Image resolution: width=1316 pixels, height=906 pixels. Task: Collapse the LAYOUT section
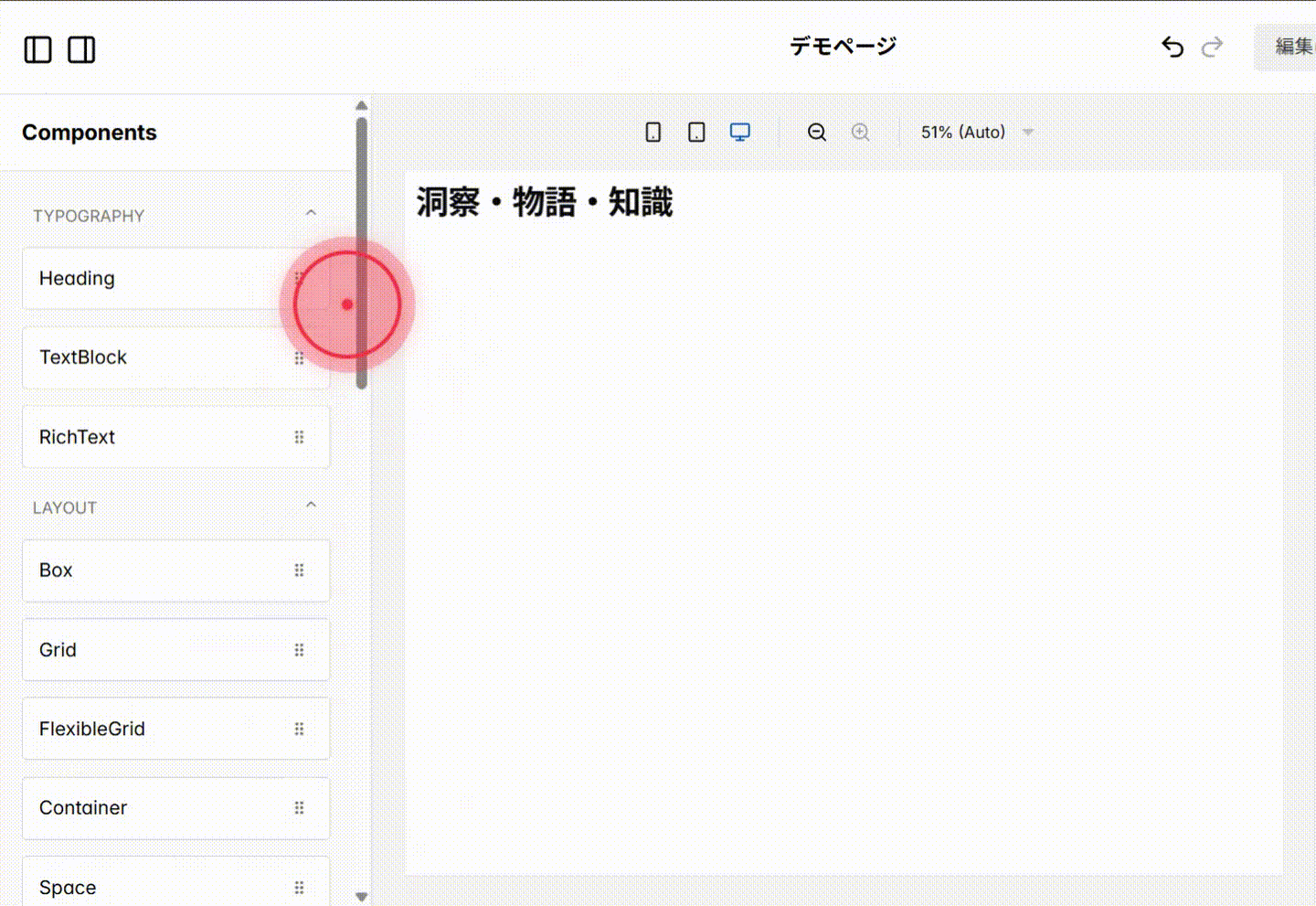[311, 504]
